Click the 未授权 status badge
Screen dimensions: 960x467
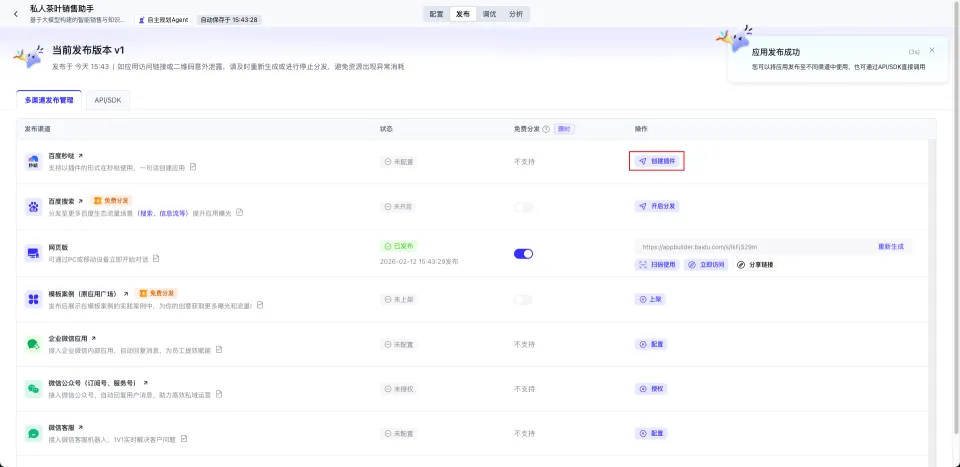[x=399, y=389]
